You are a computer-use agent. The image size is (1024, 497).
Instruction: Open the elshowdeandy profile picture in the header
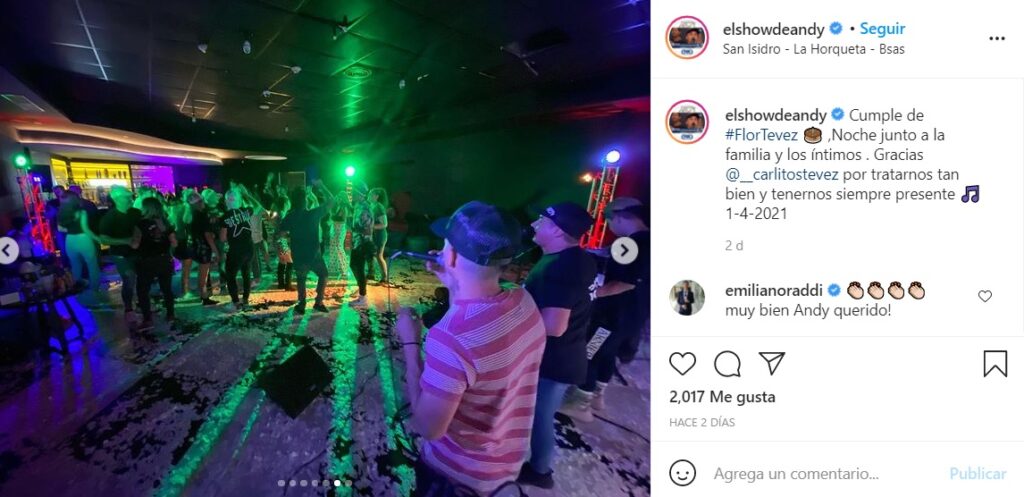click(x=687, y=38)
